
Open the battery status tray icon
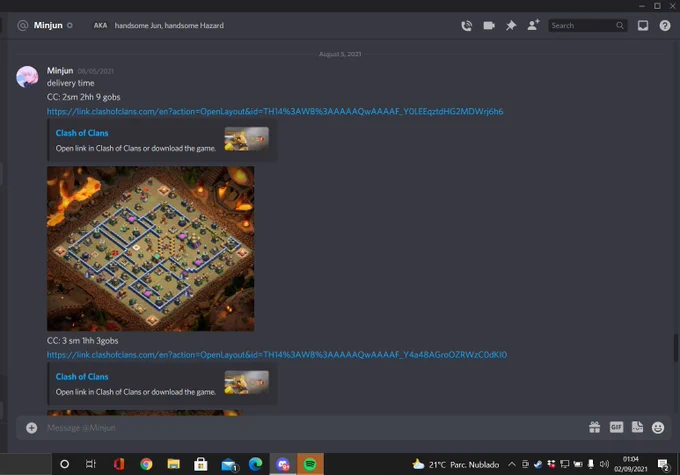pos(578,465)
